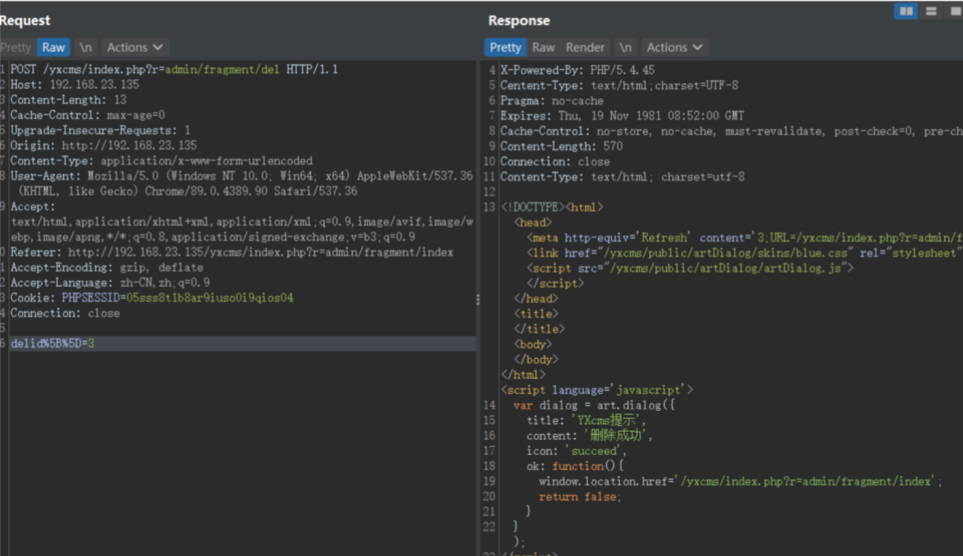Select the Request panel Pretty tab

16,47
